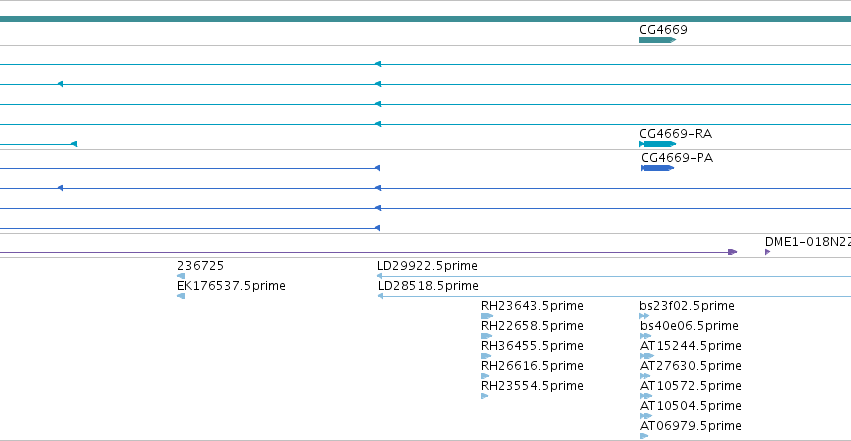Click the arrow glyph under RH23554.5prime

(x=485, y=396)
